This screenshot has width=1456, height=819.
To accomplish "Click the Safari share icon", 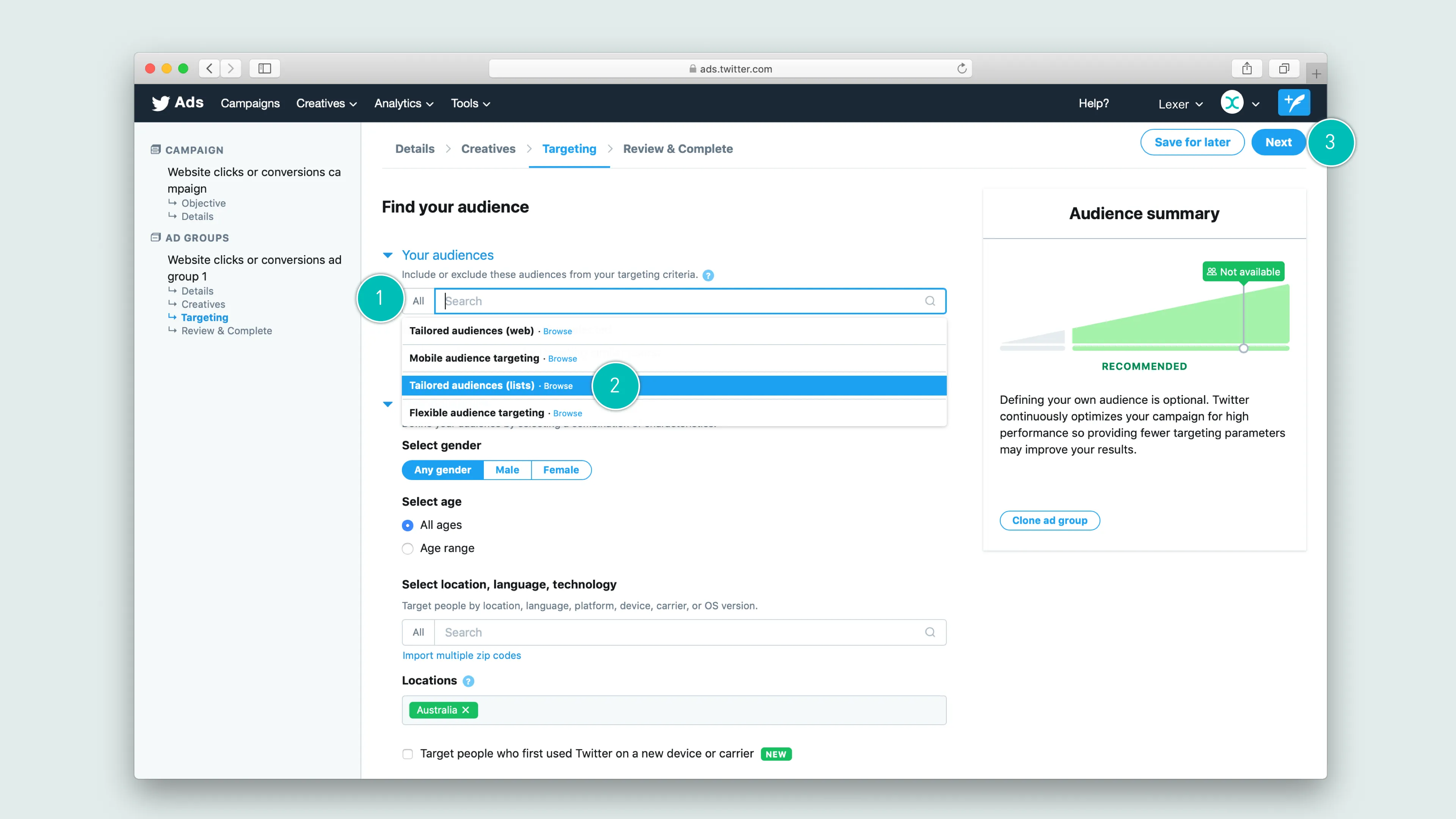I will 1247,68.
